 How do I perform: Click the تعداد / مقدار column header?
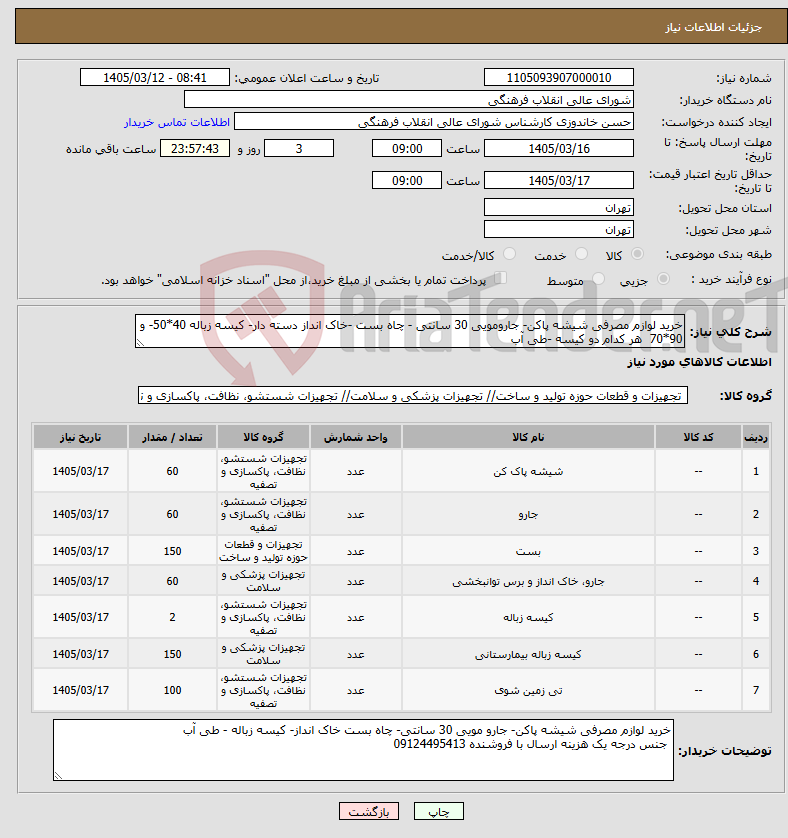[x=172, y=437]
